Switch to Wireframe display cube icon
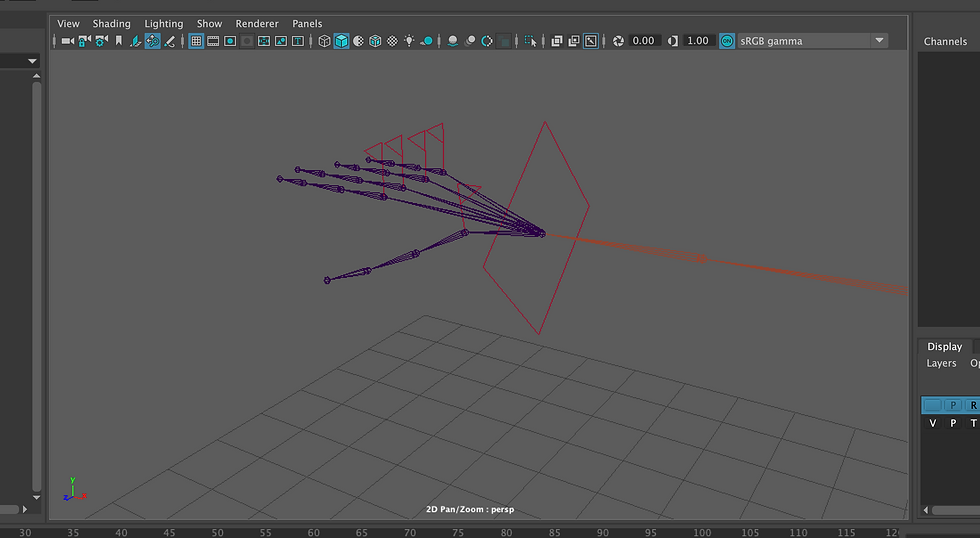This screenshot has width=980, height=538. (324, 41)
